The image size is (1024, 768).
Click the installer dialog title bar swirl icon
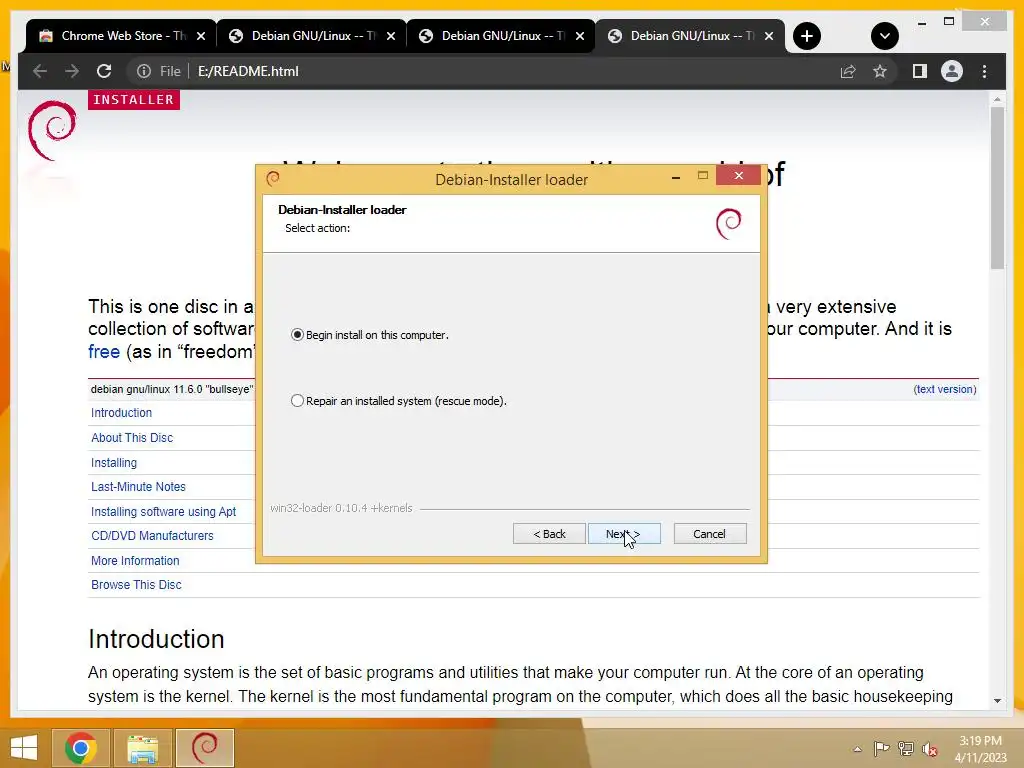(273, 178)
